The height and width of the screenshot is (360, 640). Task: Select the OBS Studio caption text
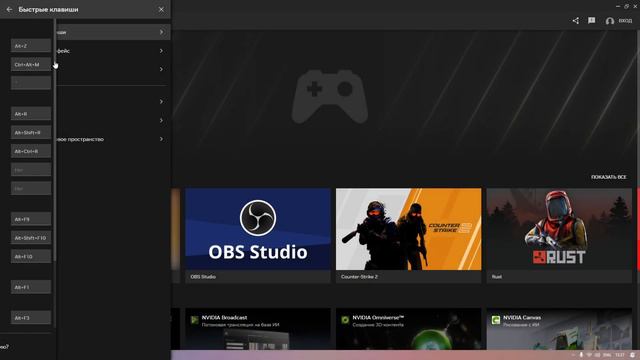coord(203,277)
